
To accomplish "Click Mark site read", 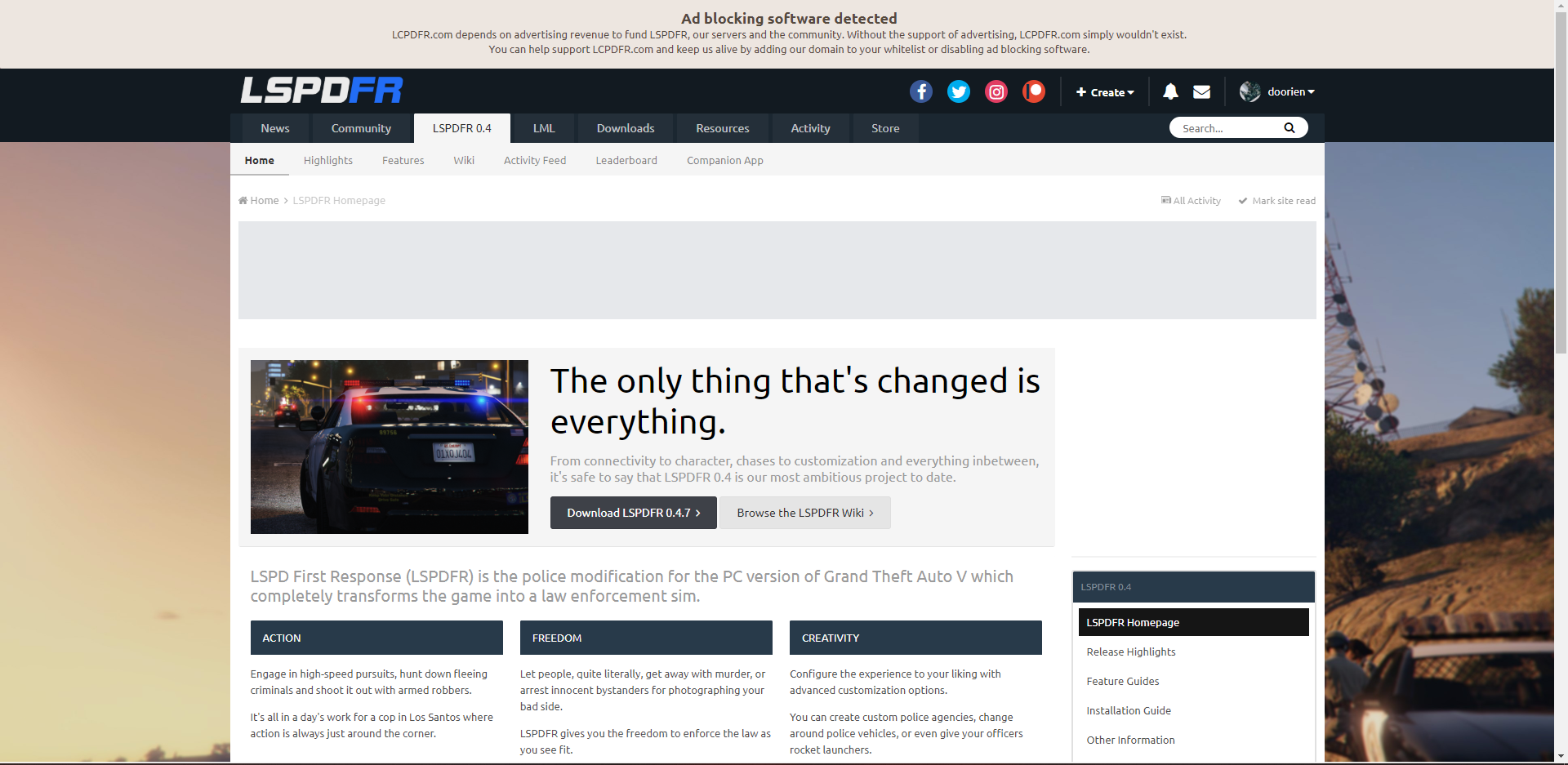I will 1277,201.
